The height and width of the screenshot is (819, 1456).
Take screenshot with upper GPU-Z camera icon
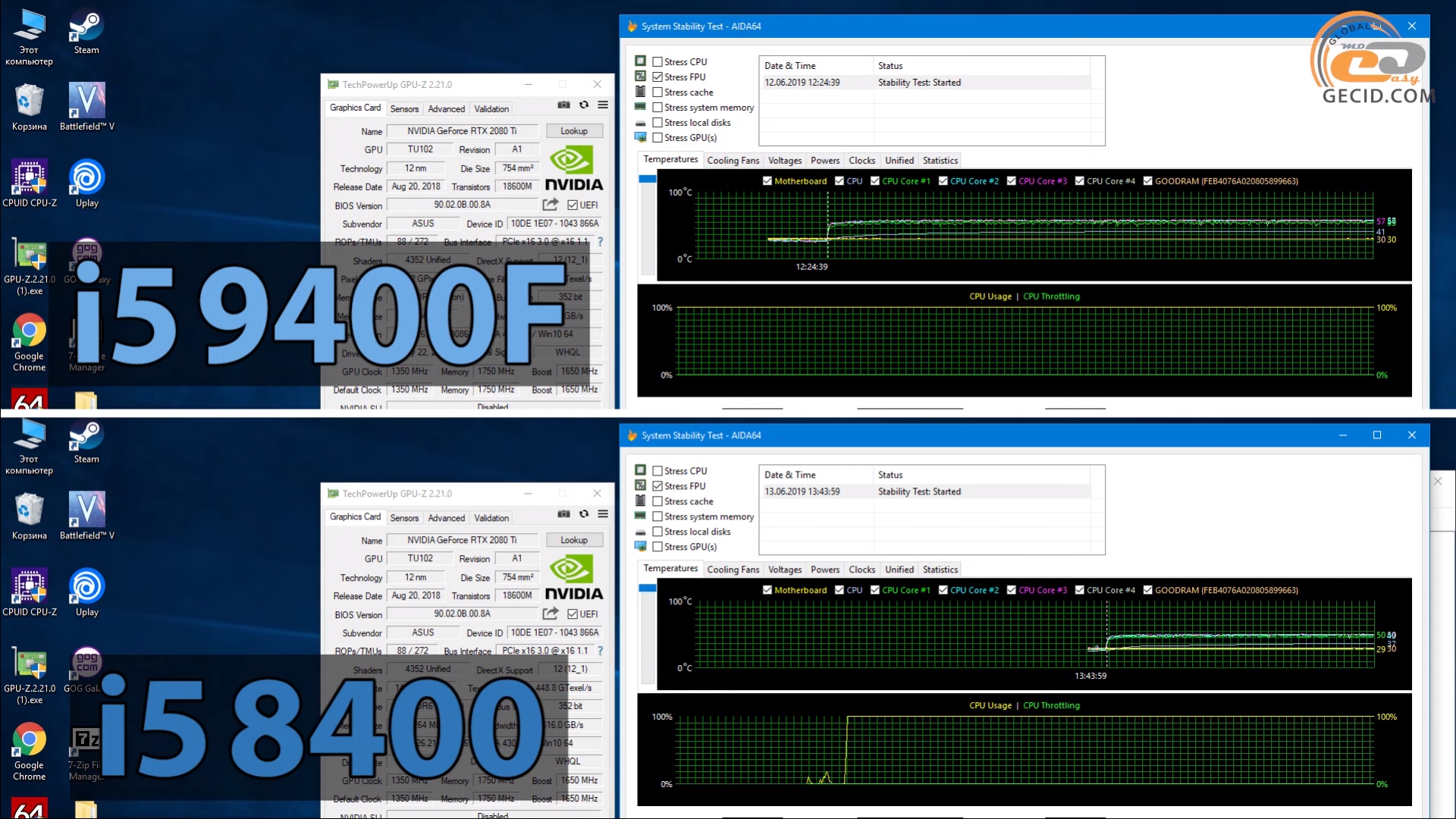point(563,105)
